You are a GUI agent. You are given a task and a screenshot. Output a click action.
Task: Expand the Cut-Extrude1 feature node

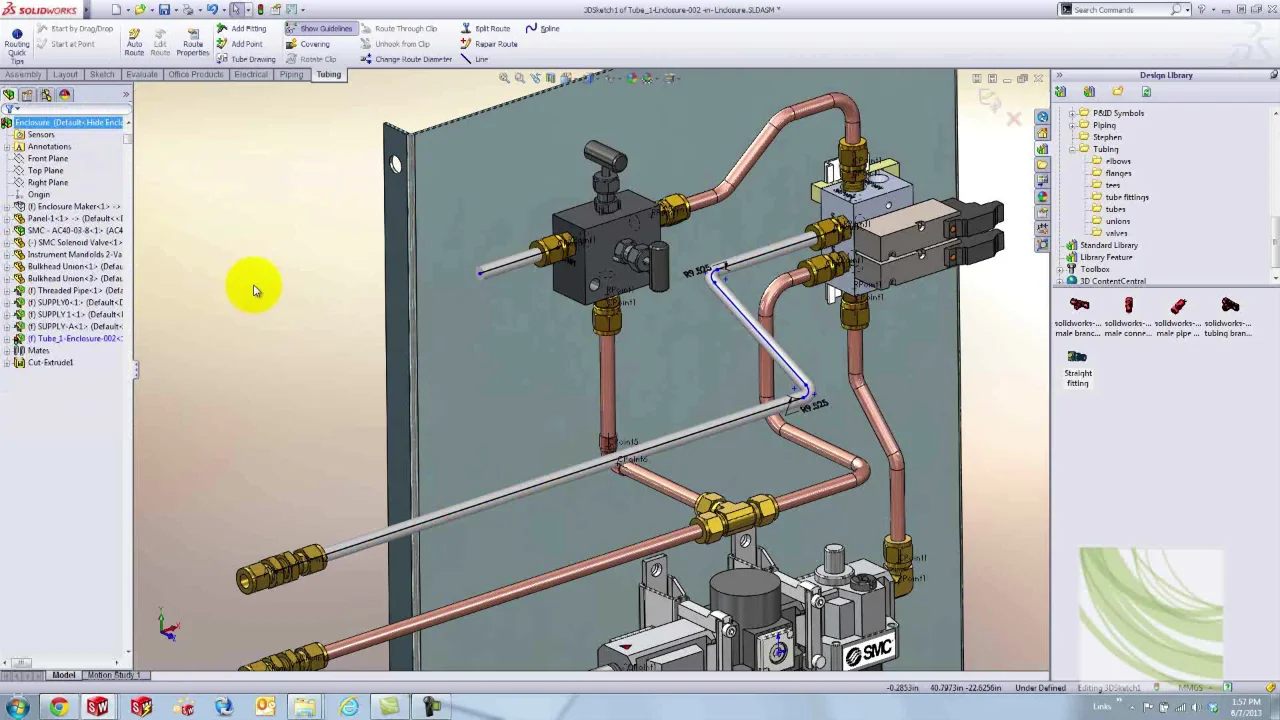tap(7, 363)
